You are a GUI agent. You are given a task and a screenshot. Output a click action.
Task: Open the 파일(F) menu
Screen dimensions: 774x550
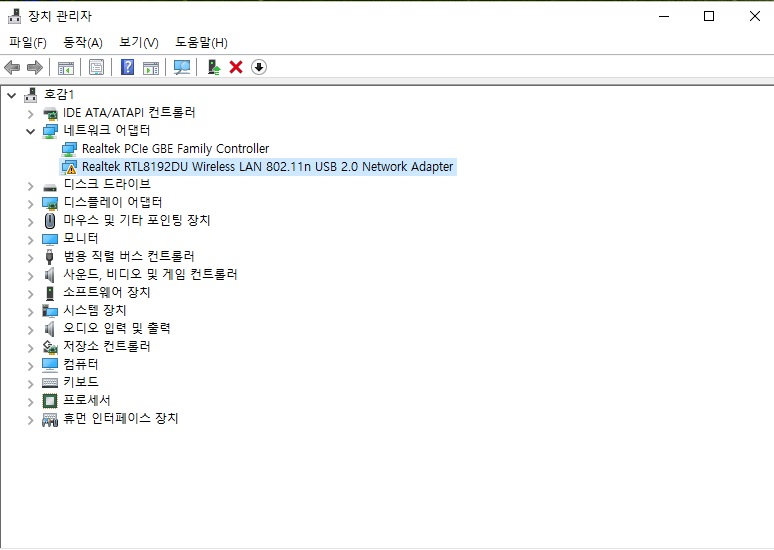click(x=28, y=42)
